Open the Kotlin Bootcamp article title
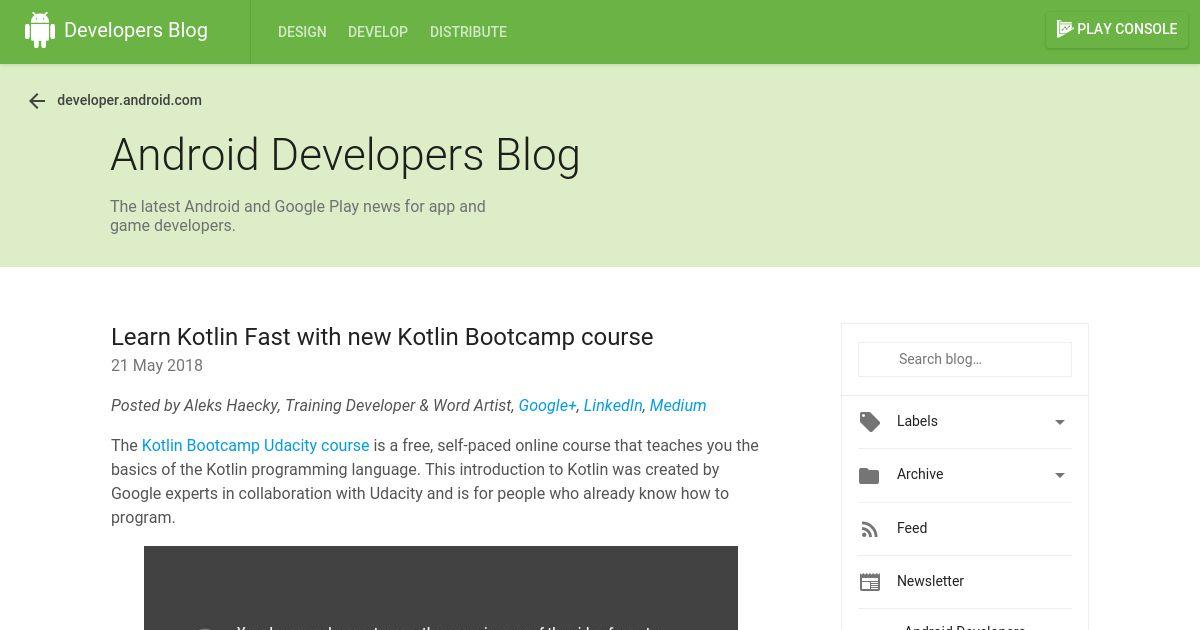This screenshot has height=630, width=1200. 382,337
